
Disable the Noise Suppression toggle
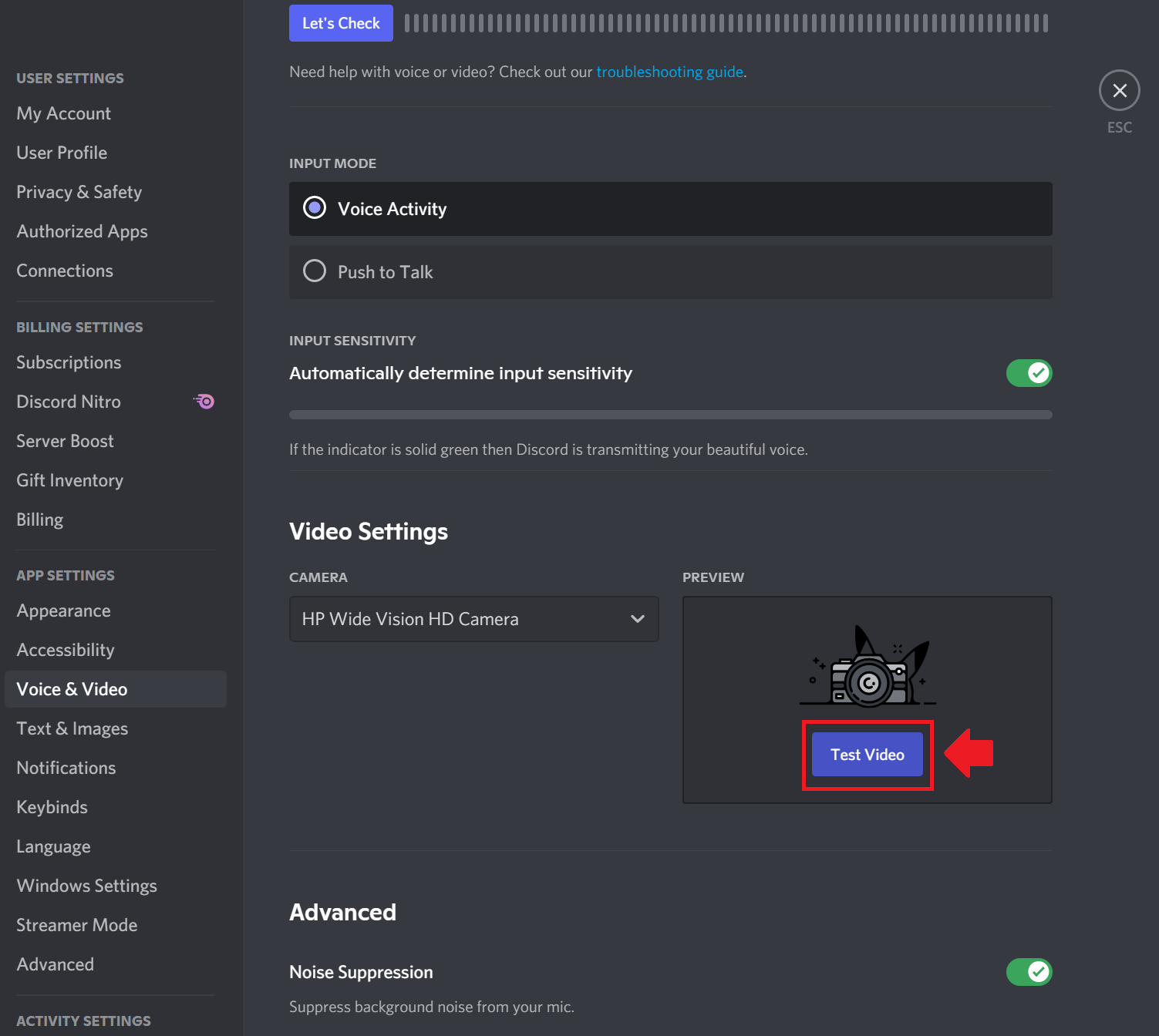coord(1028,972)
